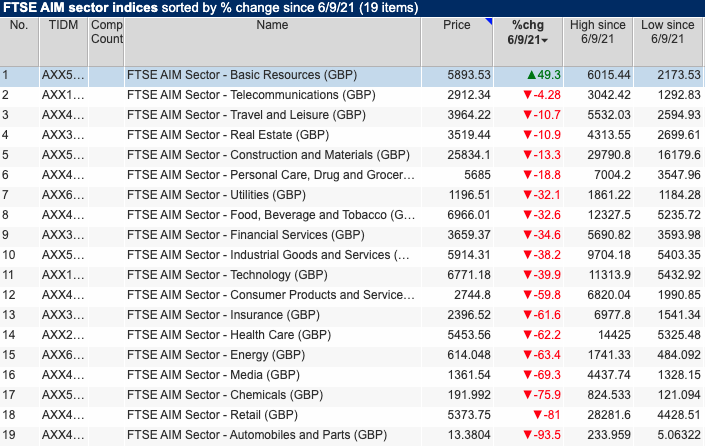This screenshot has width=705, height=446.
Task: Sort by the Name column header
Action: coord(272,24)
